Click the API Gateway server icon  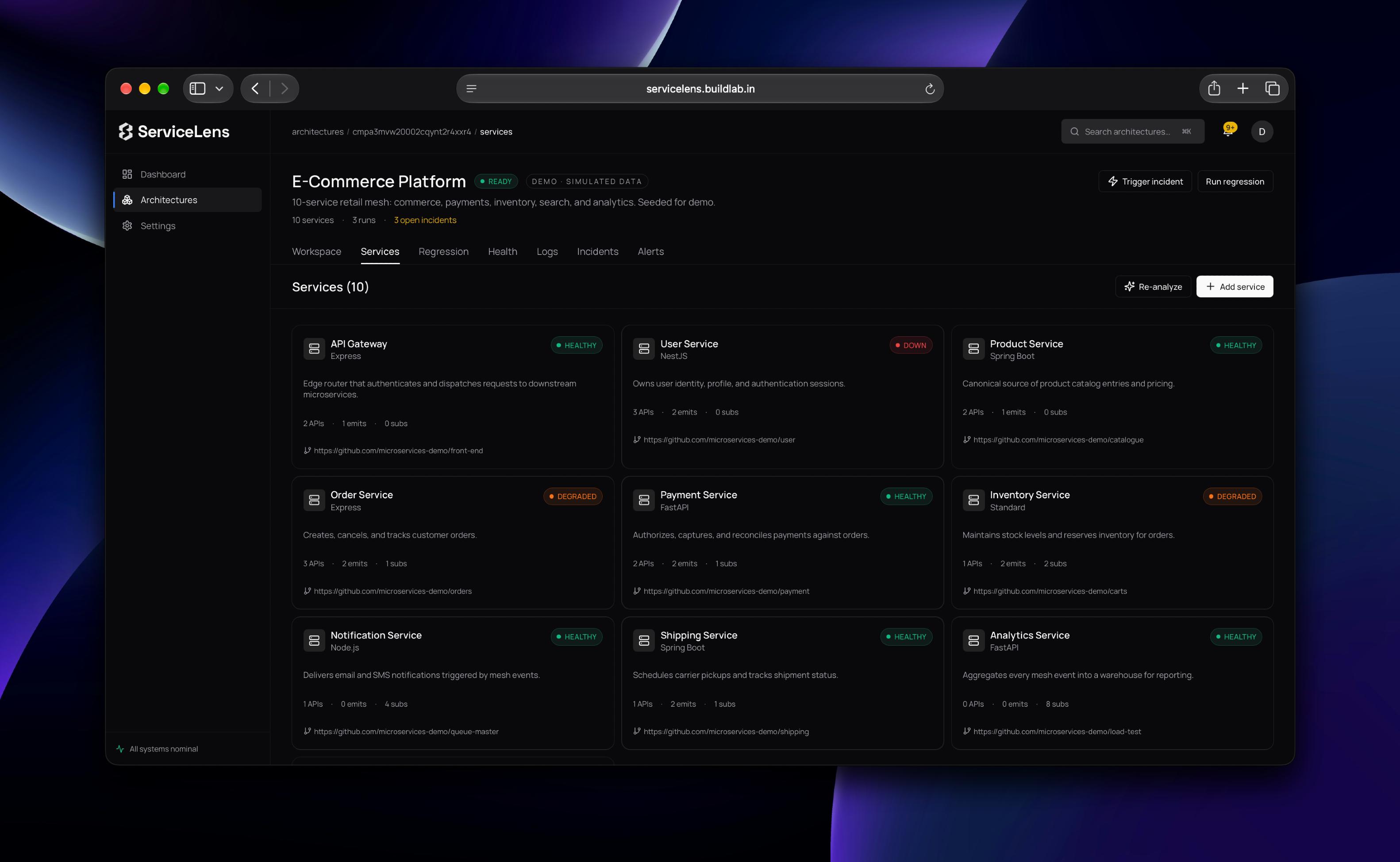click(314, 349)
